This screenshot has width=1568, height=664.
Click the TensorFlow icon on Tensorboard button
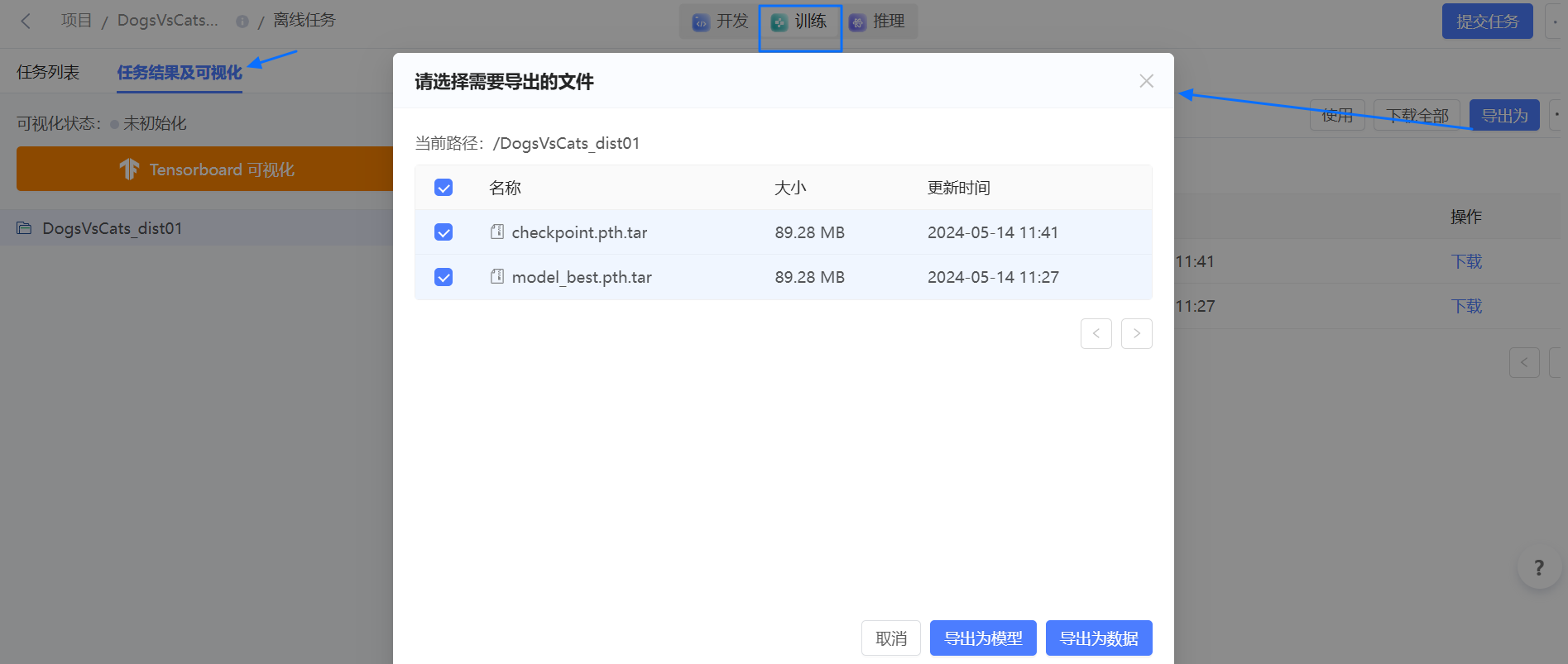coord(129,170)
